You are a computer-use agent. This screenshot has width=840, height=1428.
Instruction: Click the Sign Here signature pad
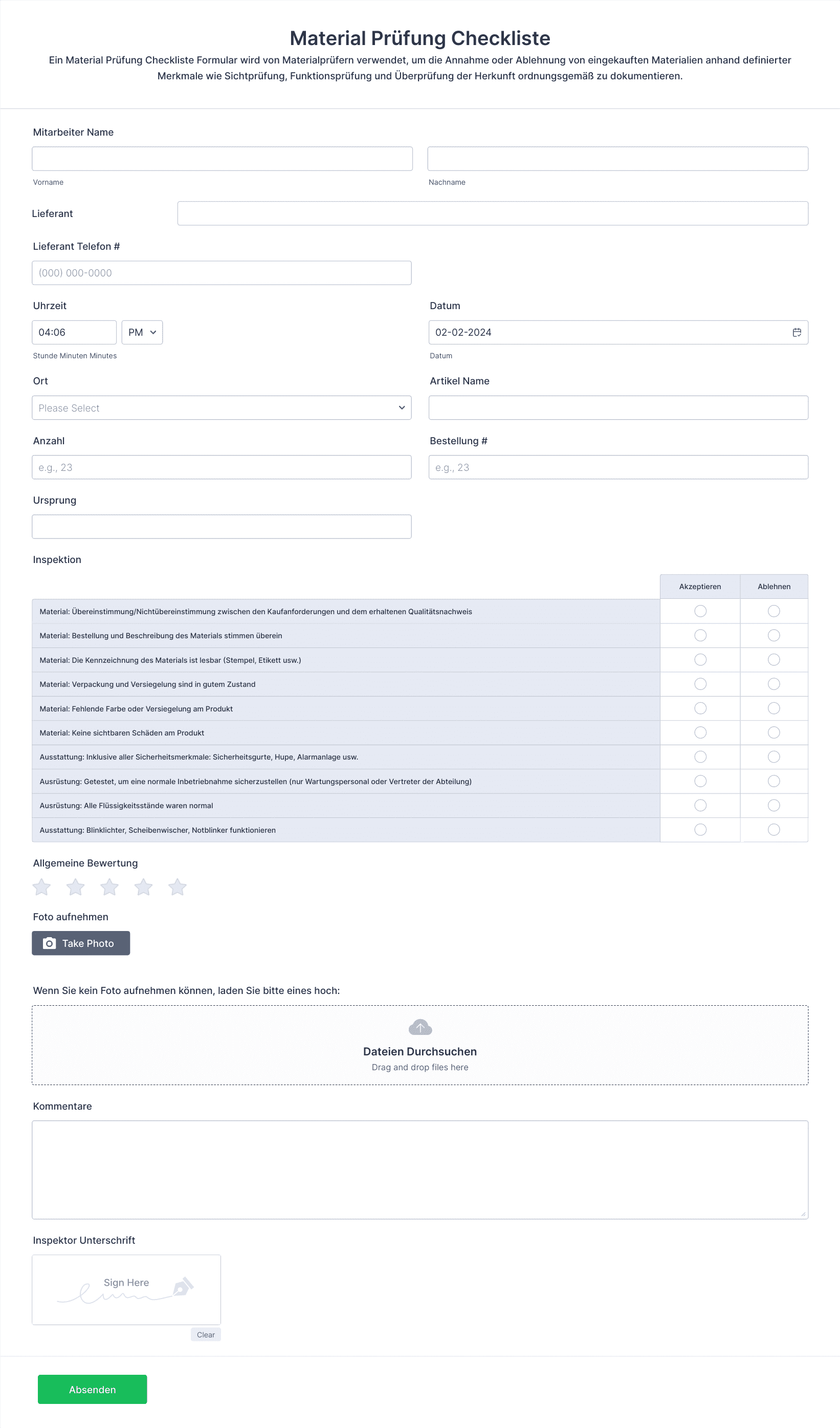tap(126, 1290)
